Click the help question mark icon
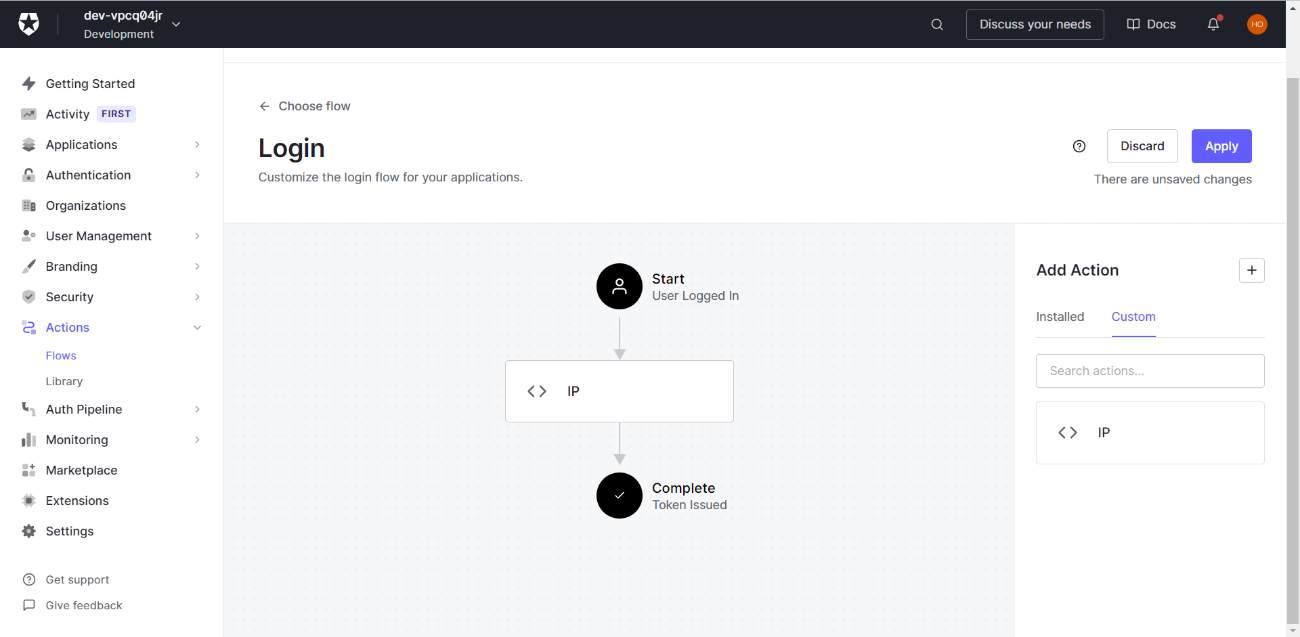Screen dimensions: 1300x637 pyautogui.click(x=1079, y=146)
